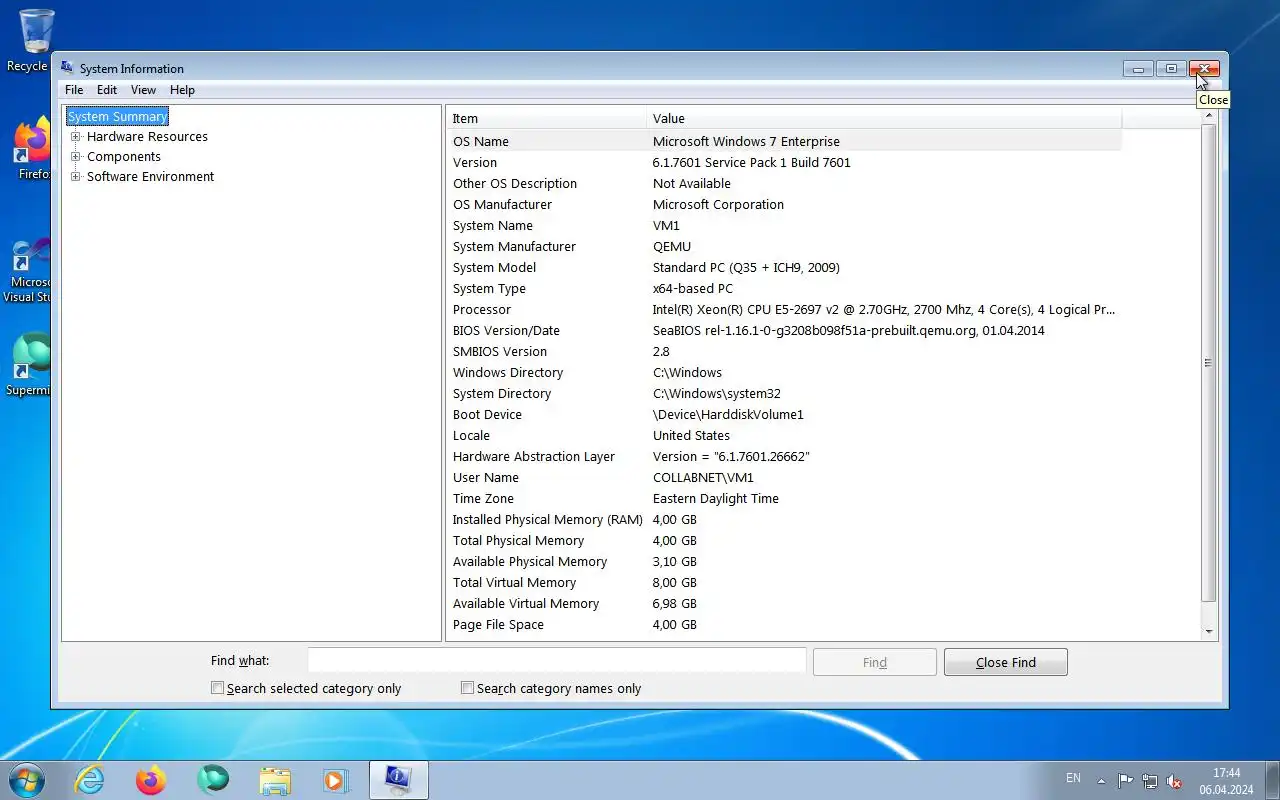Select the System Name row
The image size is (1280, 800).
(x=784, y=226)
